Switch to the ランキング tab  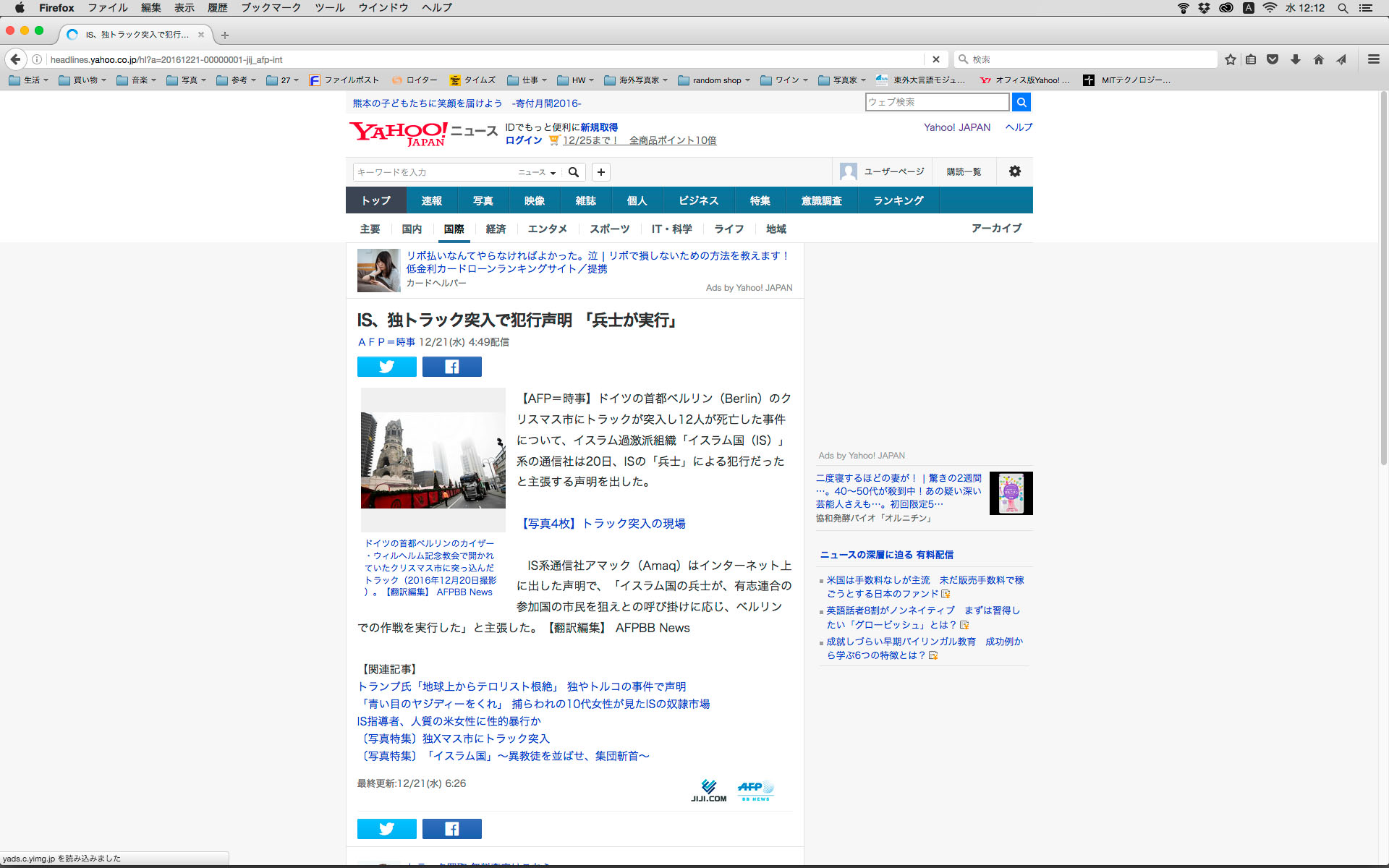[x=898, y=200]
